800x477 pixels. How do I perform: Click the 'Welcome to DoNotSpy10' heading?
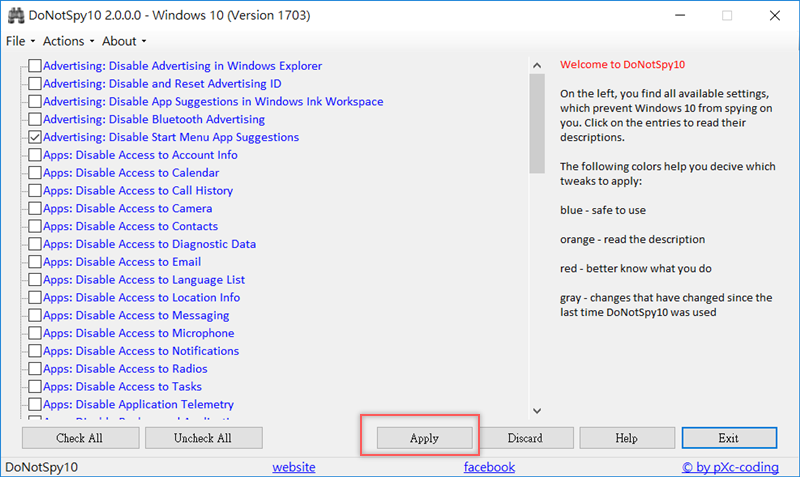[x=622, y=65]
